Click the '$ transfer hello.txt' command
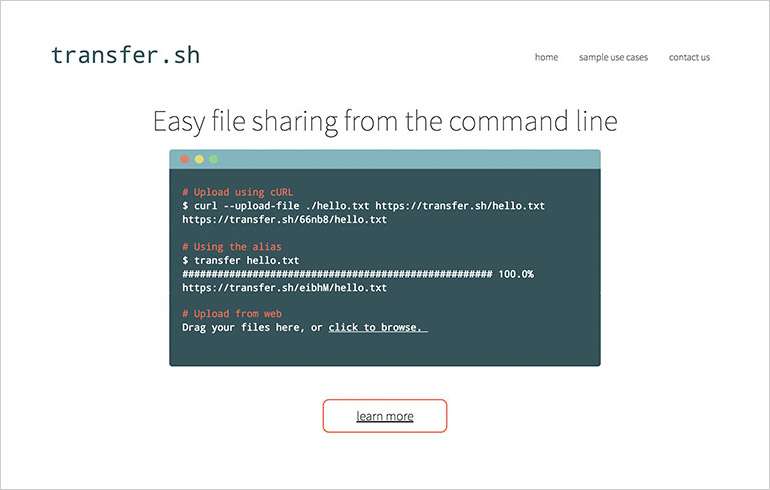 pos(240,260)
